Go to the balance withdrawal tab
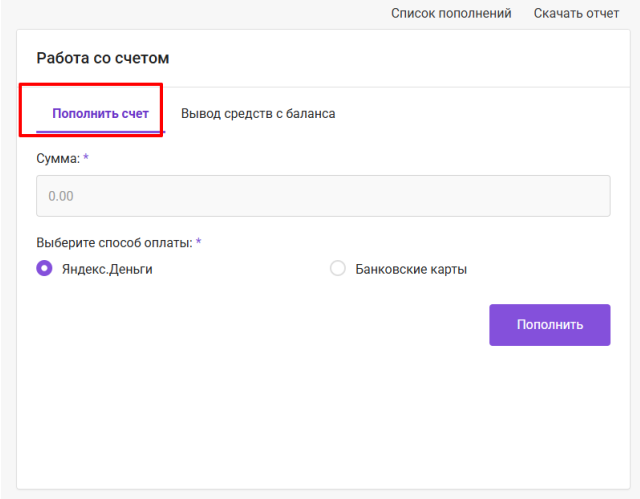 [x=258, y=113]
